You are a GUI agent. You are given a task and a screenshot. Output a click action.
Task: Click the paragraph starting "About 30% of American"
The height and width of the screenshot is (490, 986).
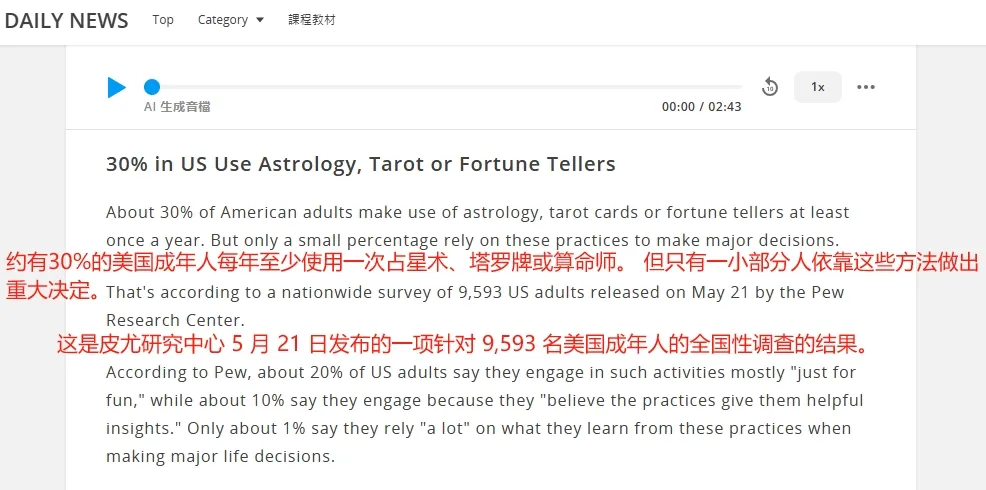[x=477, y=213]
